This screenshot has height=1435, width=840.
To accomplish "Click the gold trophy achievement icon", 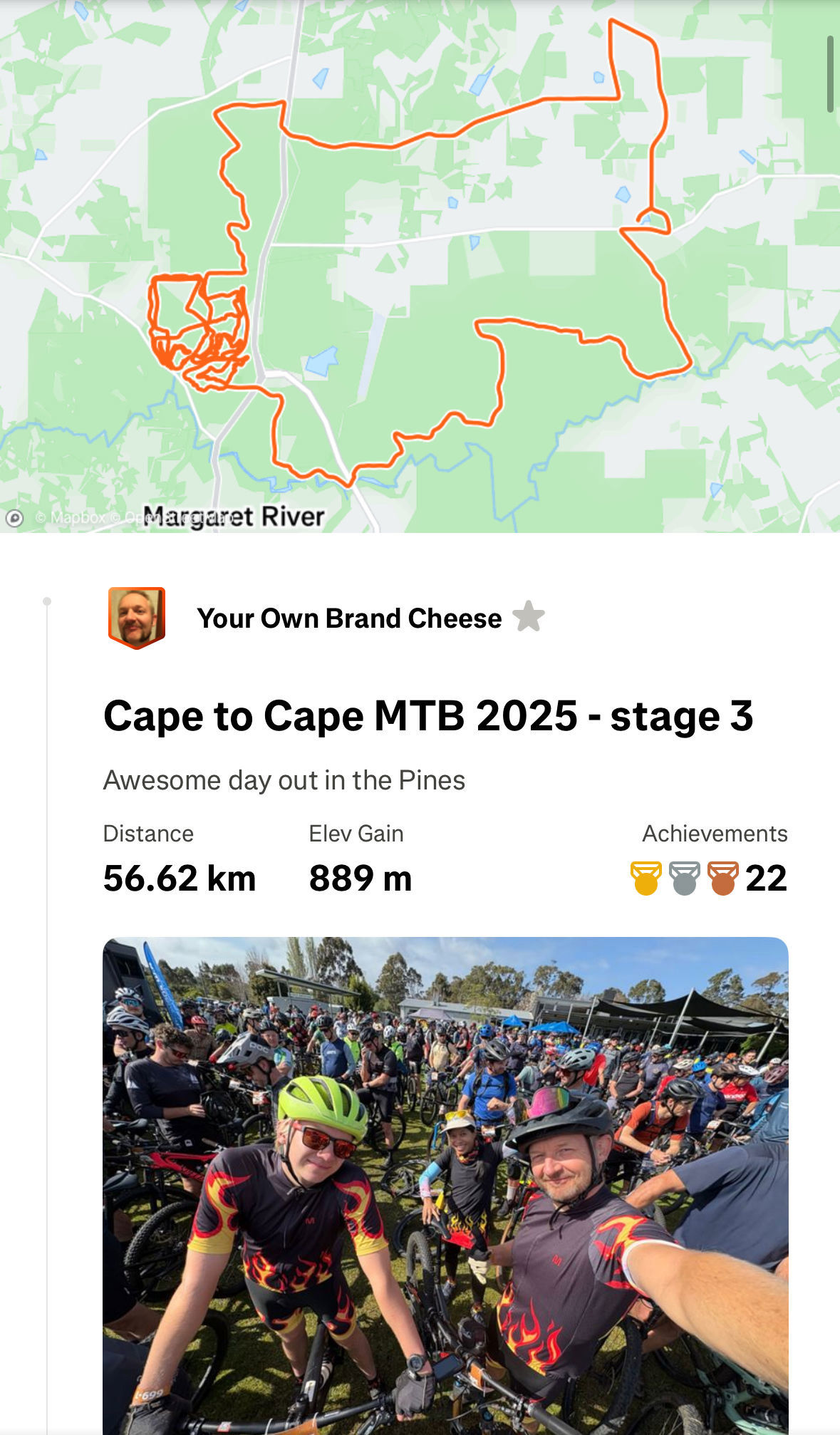I will click(x=645, y=878).
